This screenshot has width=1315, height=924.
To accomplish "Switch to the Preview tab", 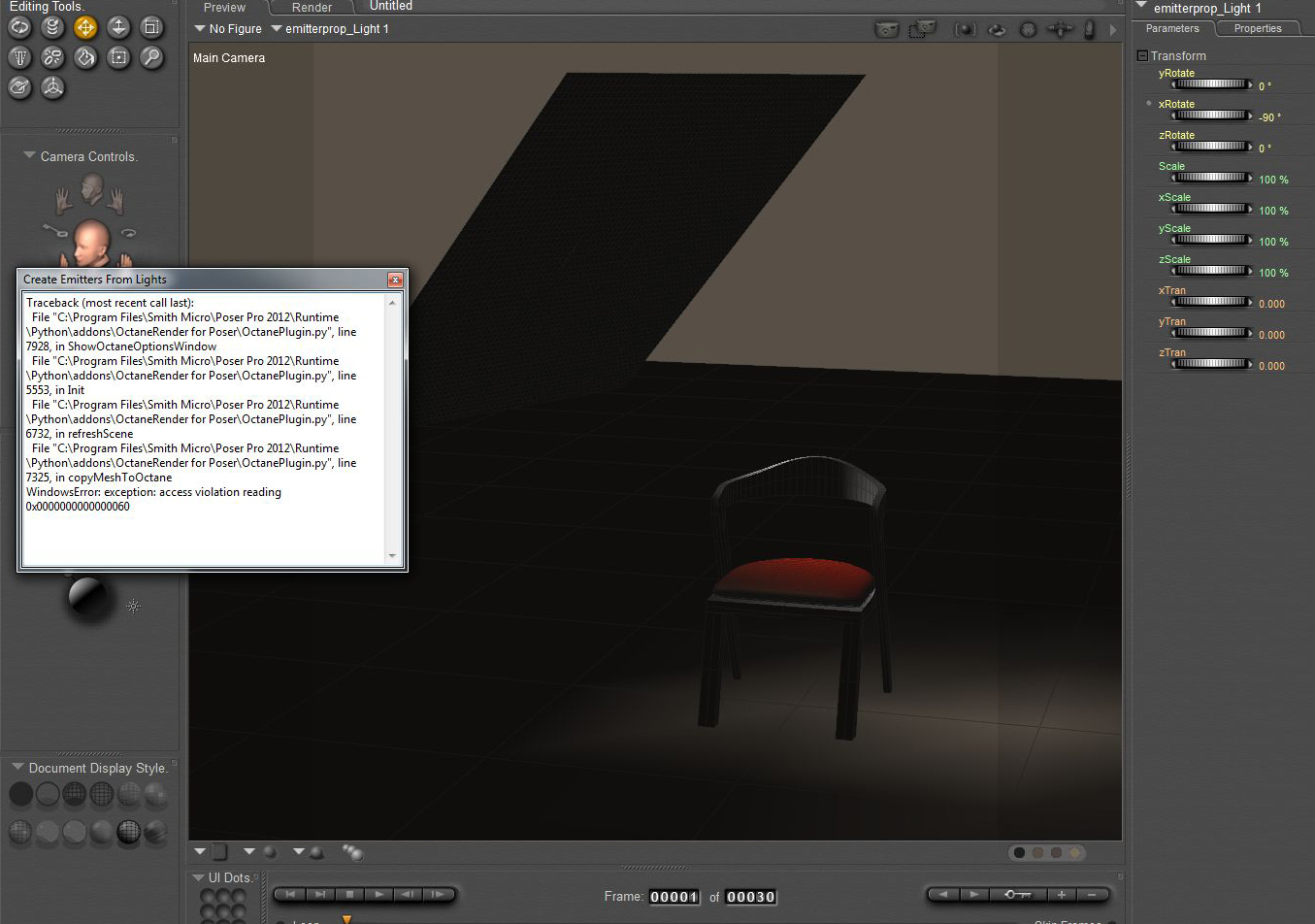I will click(x=224, y=7).
